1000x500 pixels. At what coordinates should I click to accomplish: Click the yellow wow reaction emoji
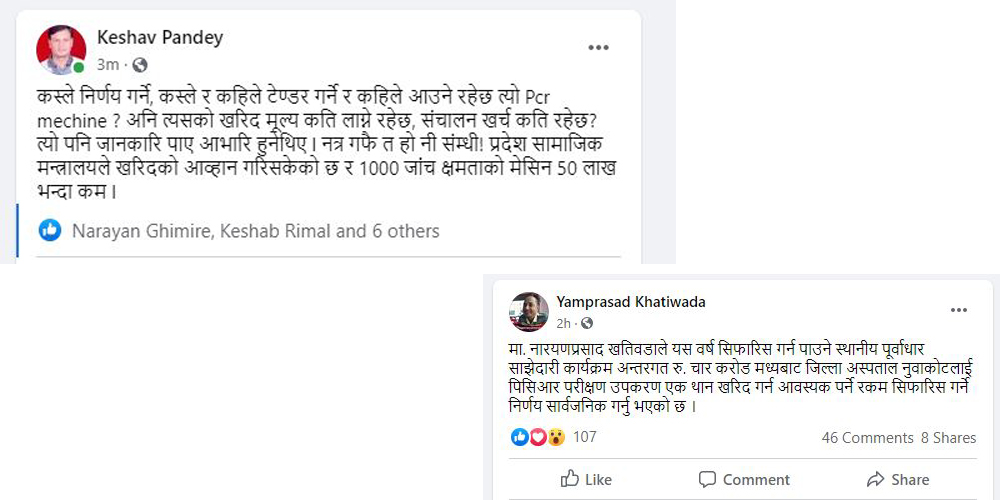click(555, 437)
